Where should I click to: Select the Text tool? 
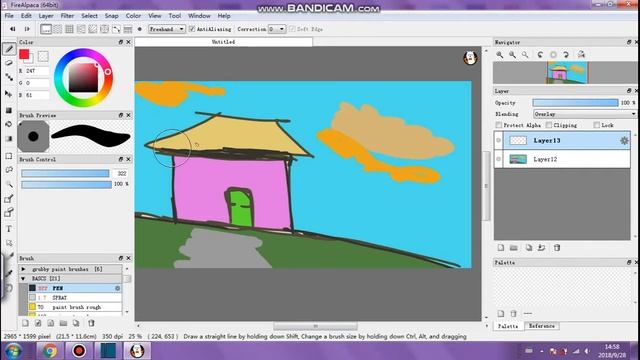click(9, 229)
